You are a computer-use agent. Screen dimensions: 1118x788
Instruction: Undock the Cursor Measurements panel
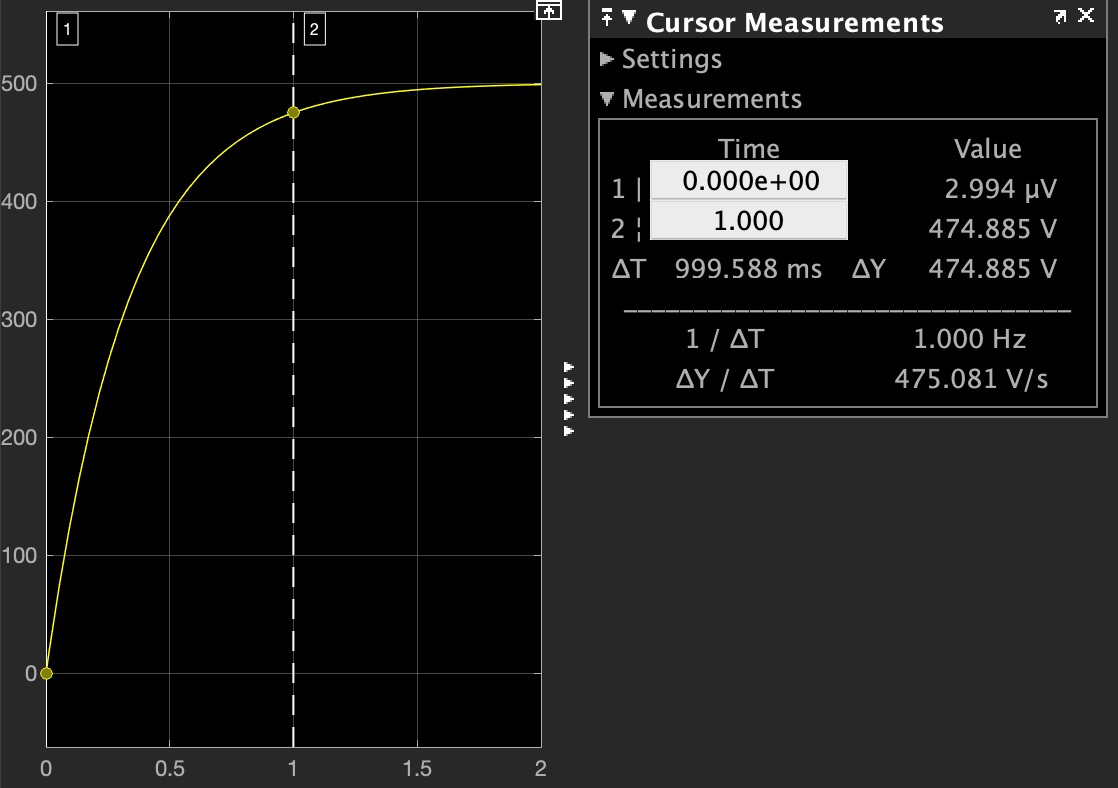(x=1060, y=16)
